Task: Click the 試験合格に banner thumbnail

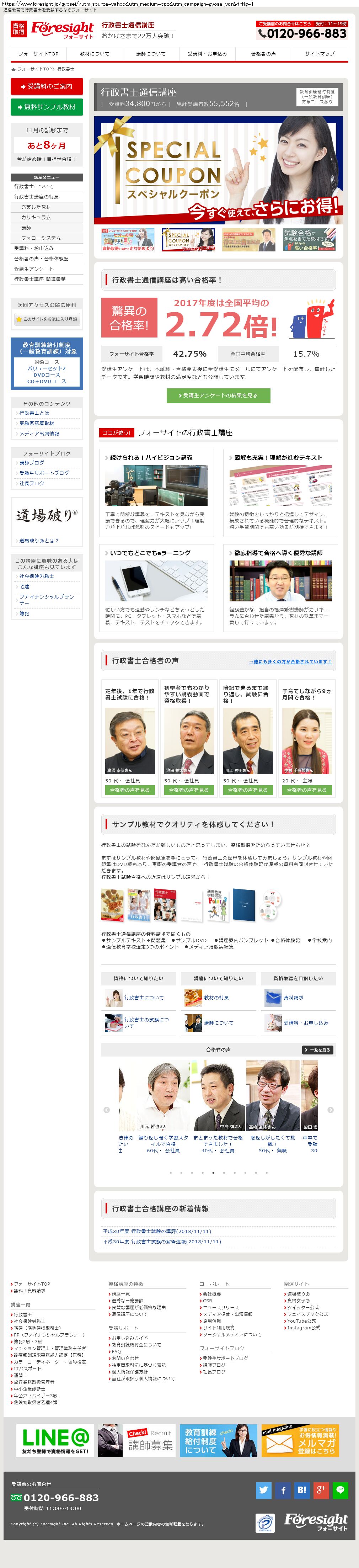Action: 309,239
